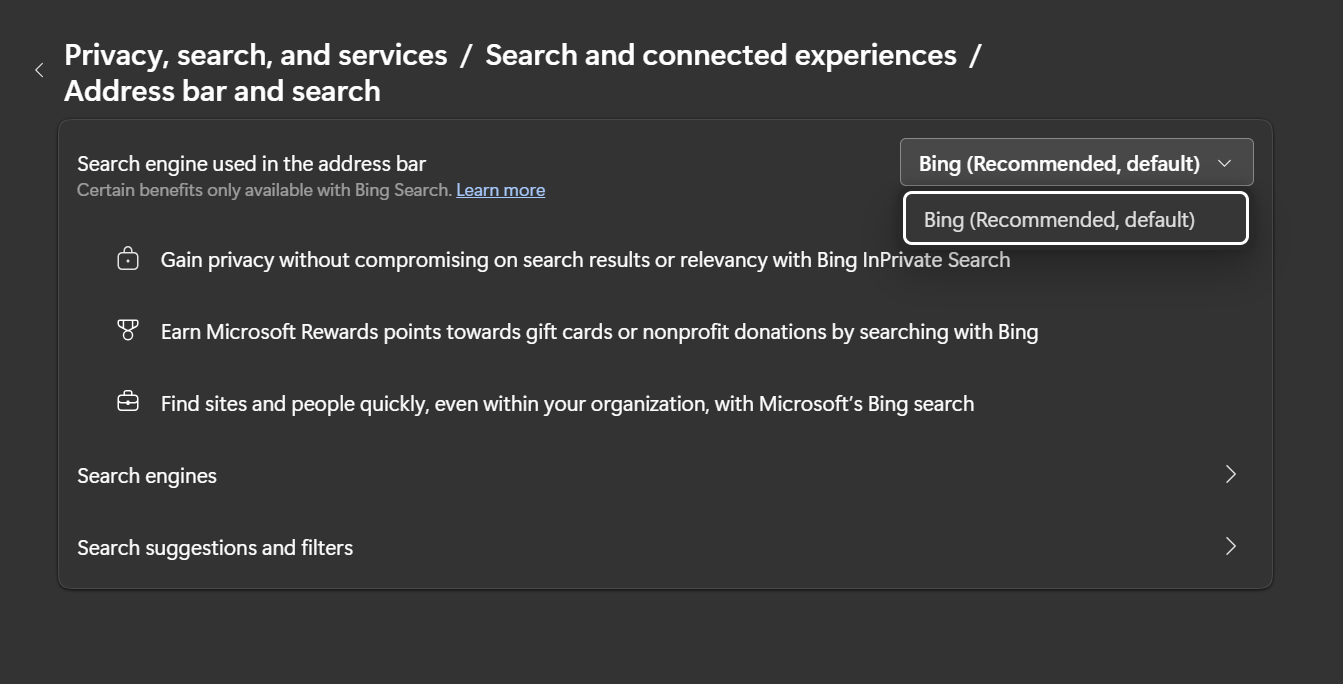
Task: Click the Search engines settings entry
Action: pos(147,475)
